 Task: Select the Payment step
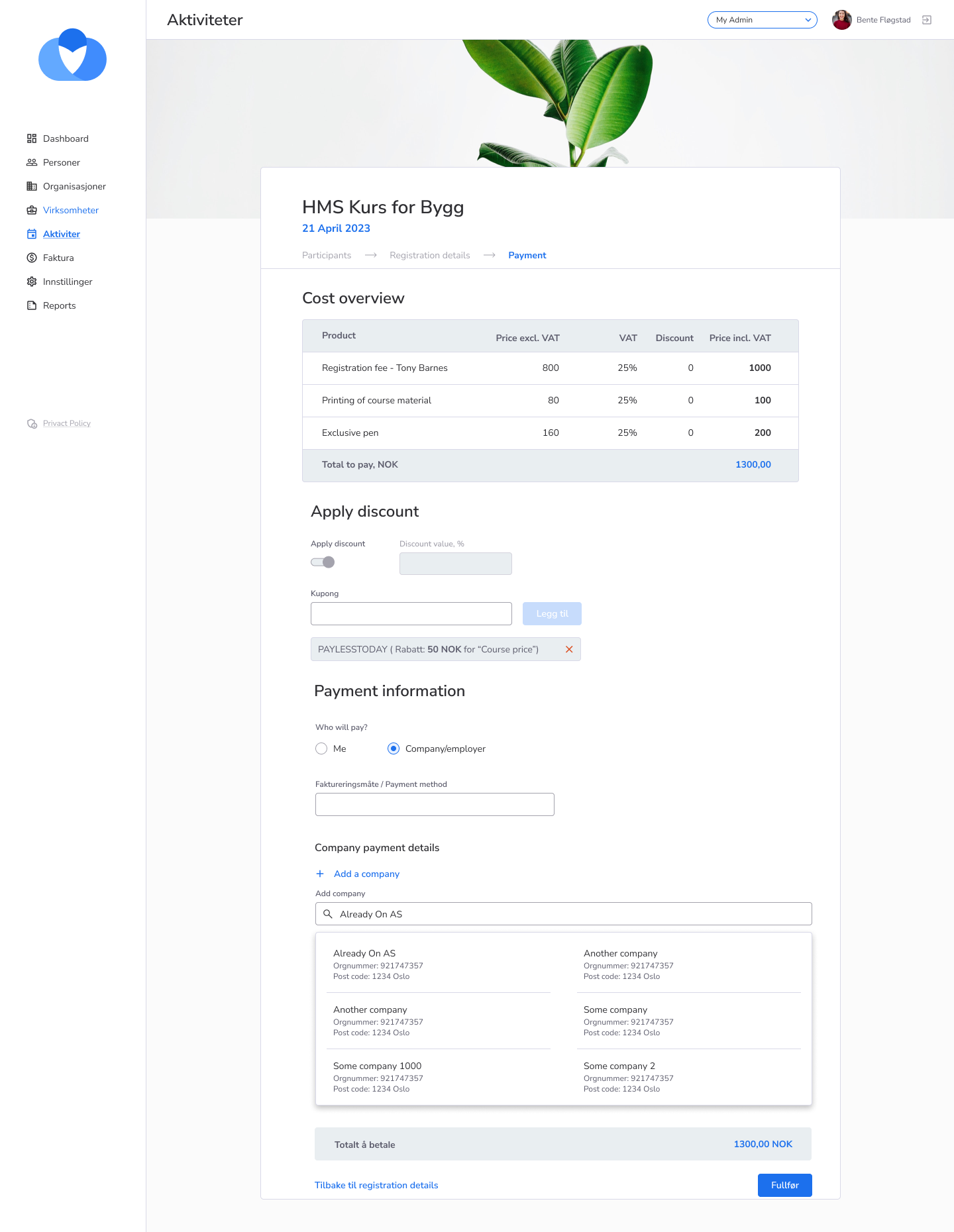pyautogui.click(x=527, y=255)
